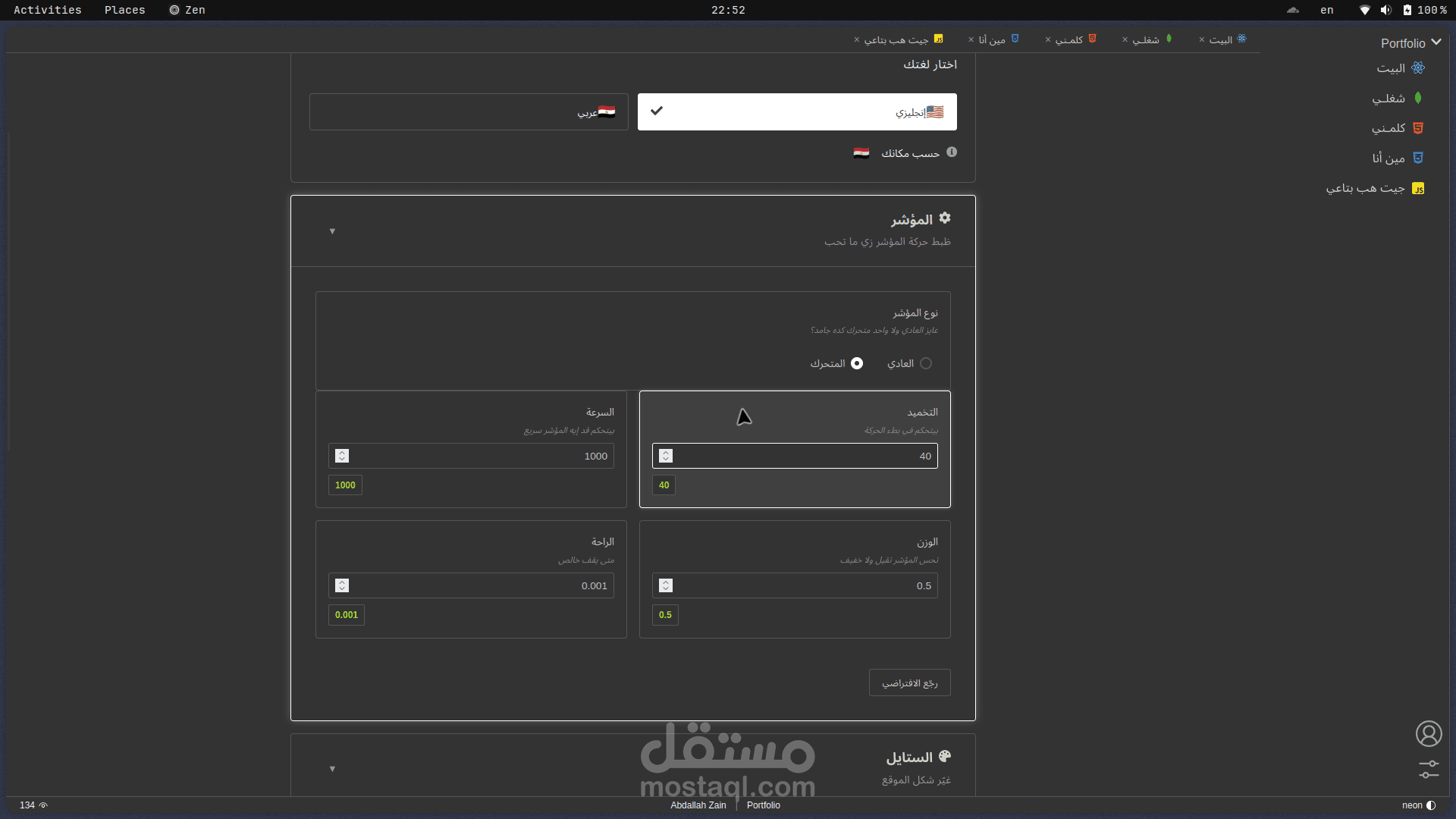Open the Activities menu in top bar
The image size is (1456, 819).
pos(47,10)
